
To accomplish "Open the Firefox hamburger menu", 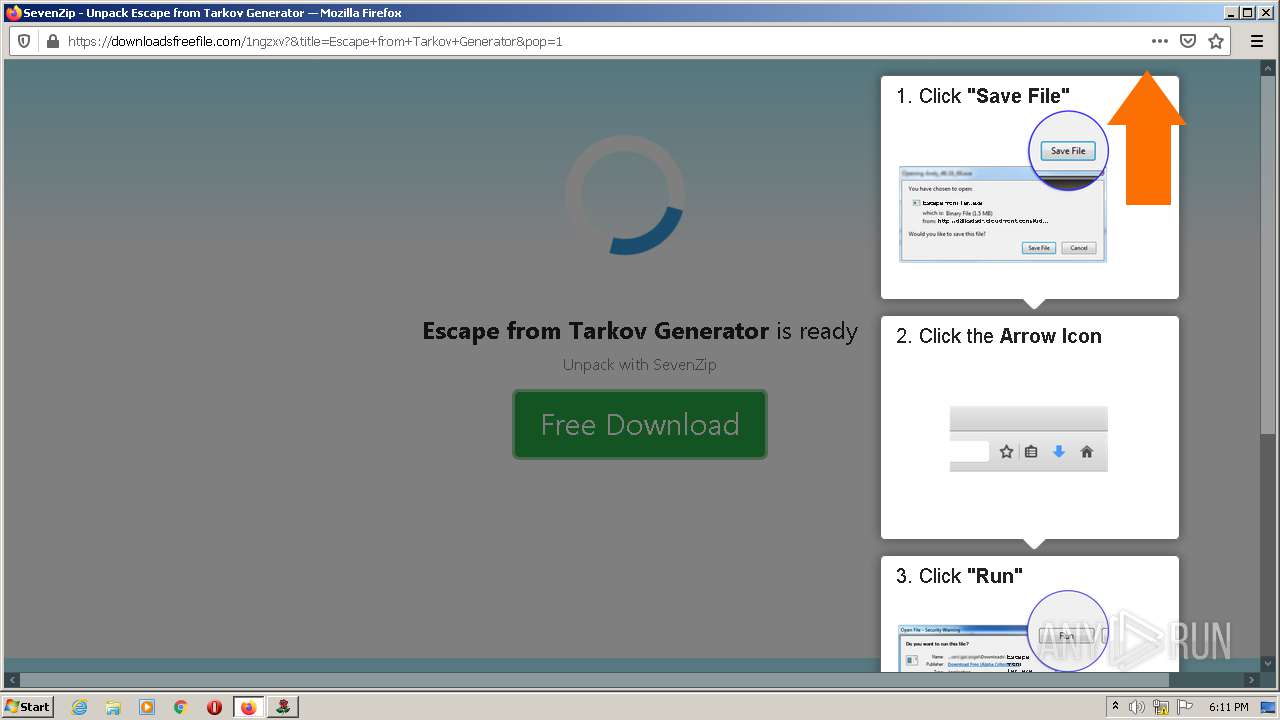I will (1257, 41).
